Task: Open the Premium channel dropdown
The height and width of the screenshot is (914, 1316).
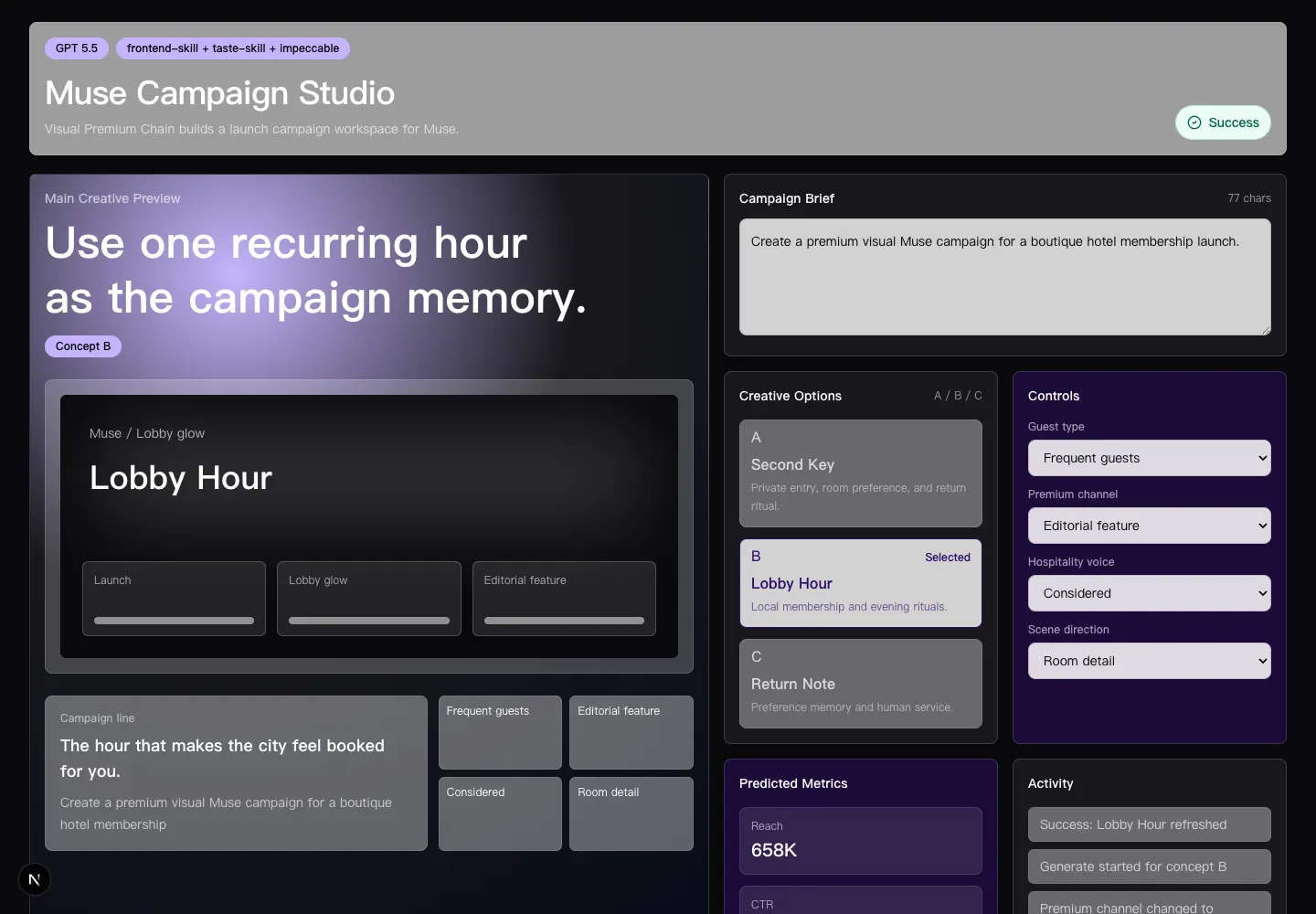Action: [x=1150, y=526]
